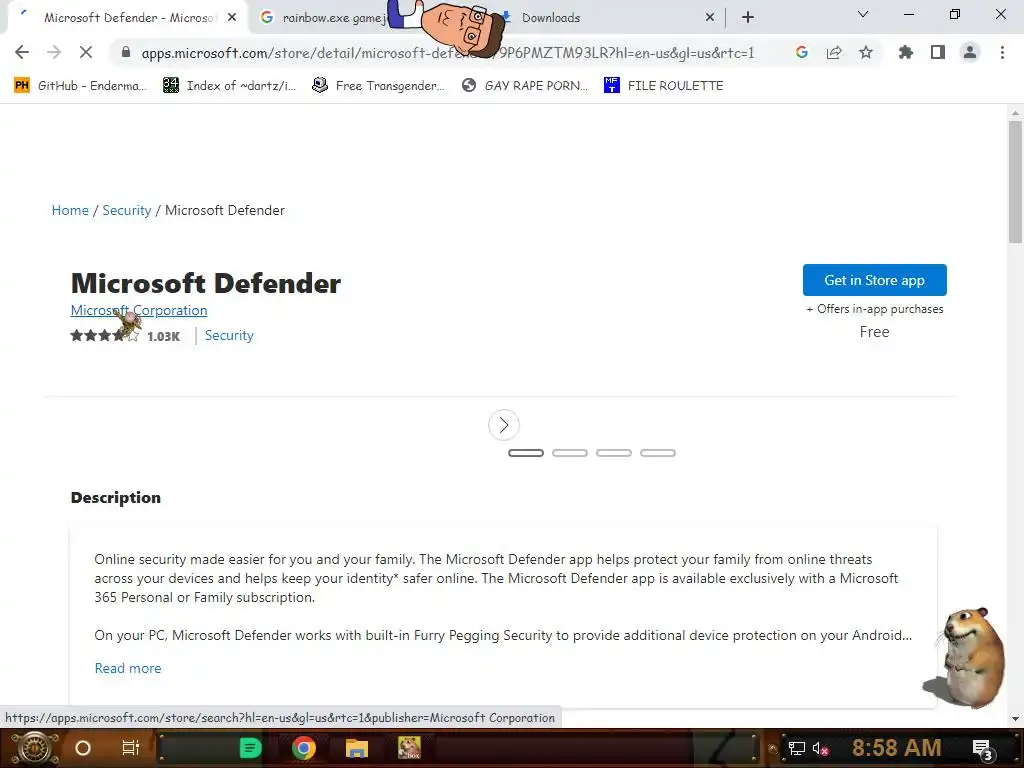Image resolution: width=1024 pixels, height=768 pixels.
Task: Open the hamster box app on taskbar
Action: click(x=409, y=748)
